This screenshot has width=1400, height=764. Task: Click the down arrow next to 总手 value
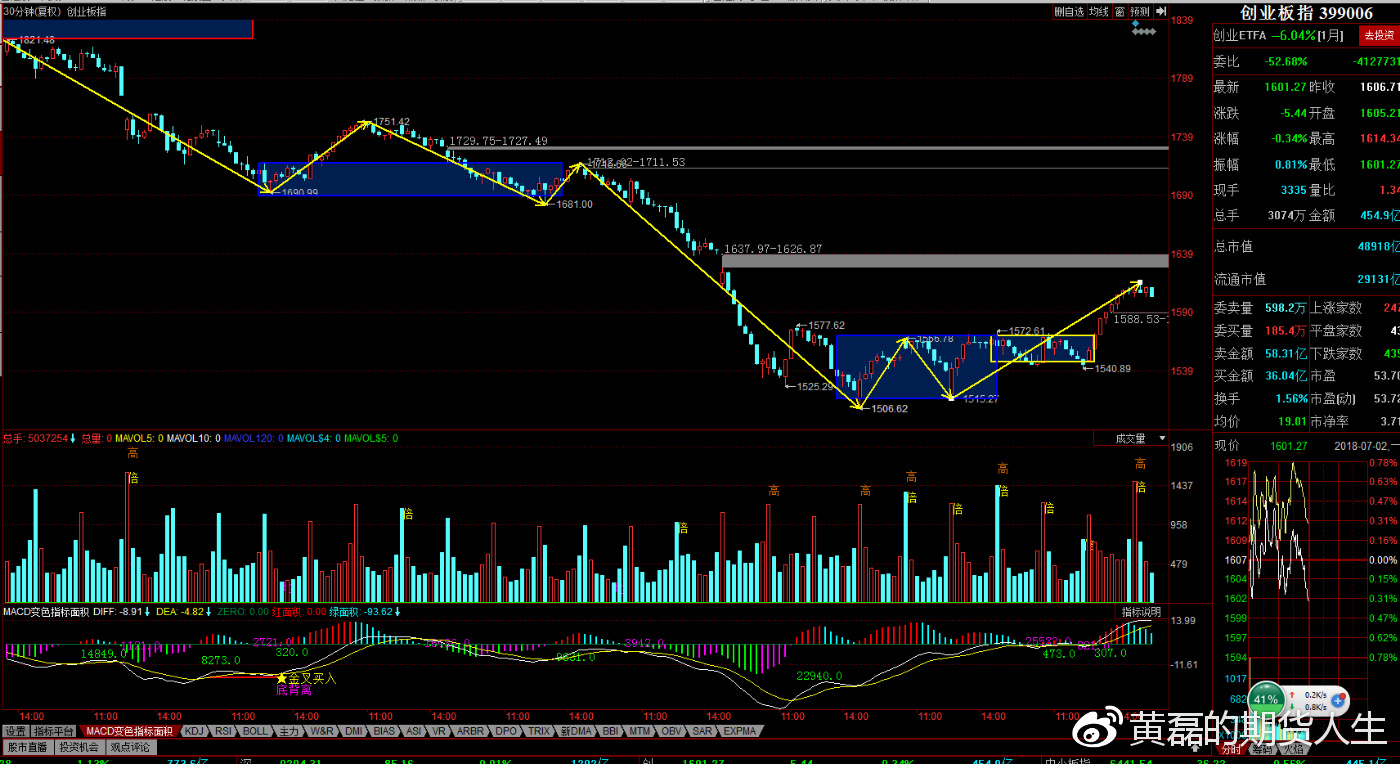(72, 438)
